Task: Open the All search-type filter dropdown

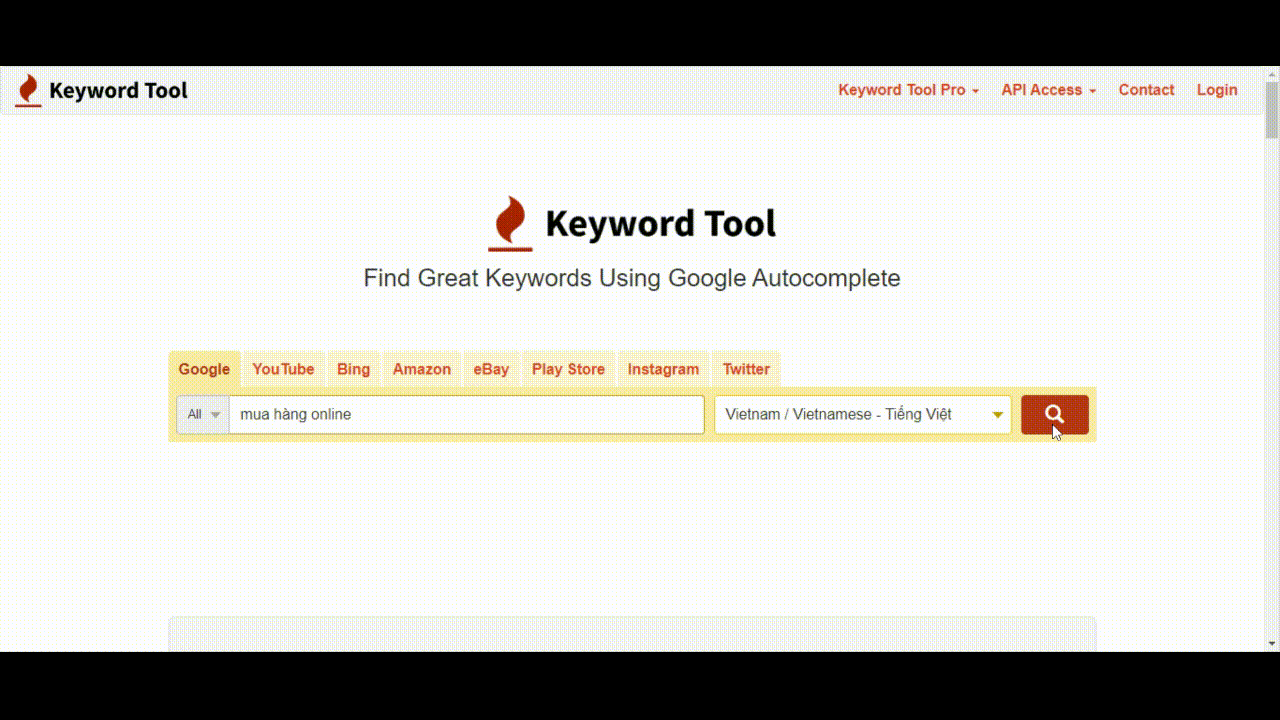Action: pyautogui.click(x=203, y=415)
